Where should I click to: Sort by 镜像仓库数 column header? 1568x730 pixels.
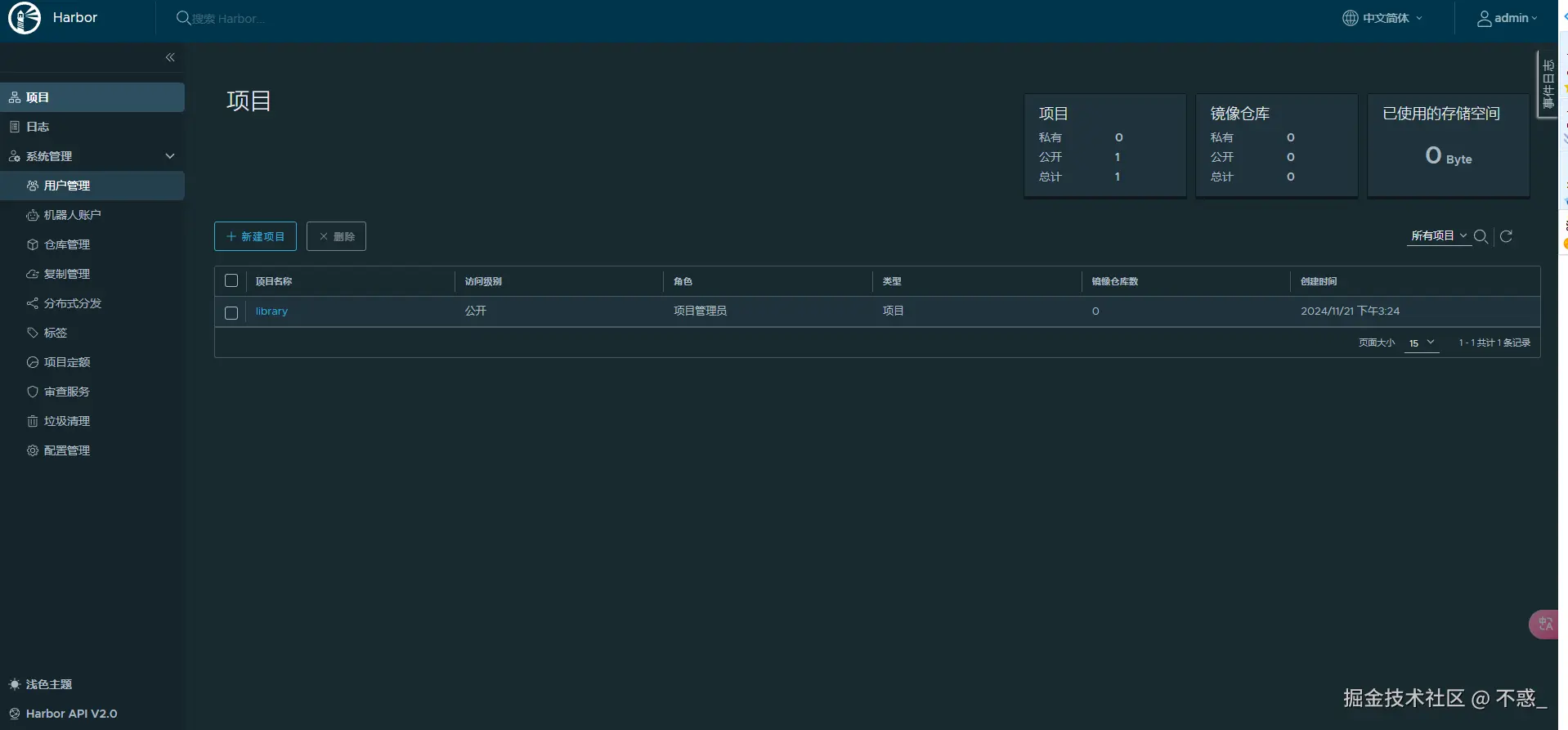point(1115,281)
